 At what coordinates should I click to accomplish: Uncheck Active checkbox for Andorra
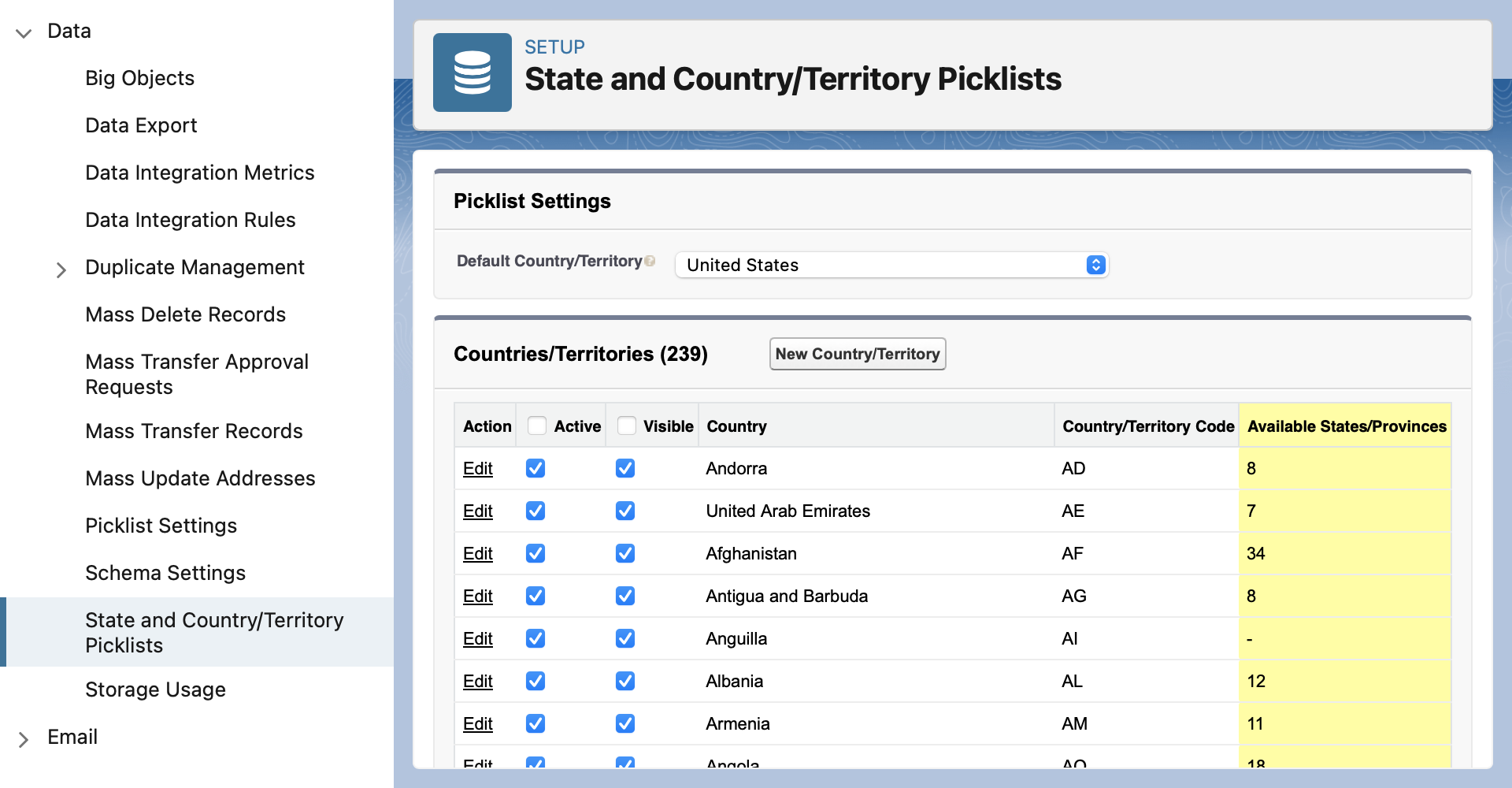click(x=535, y=468)
